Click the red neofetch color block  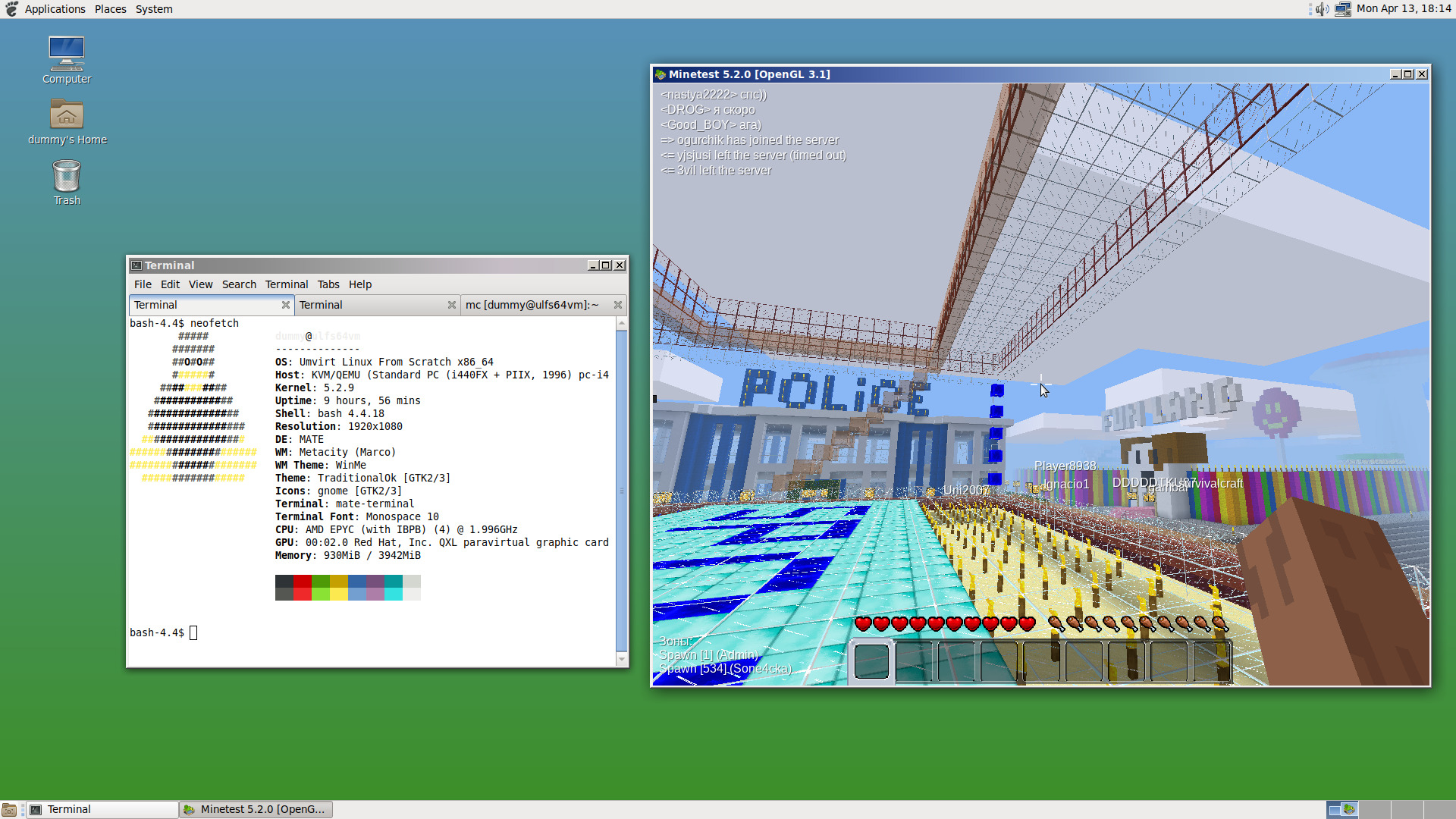(x=302, y=588)
